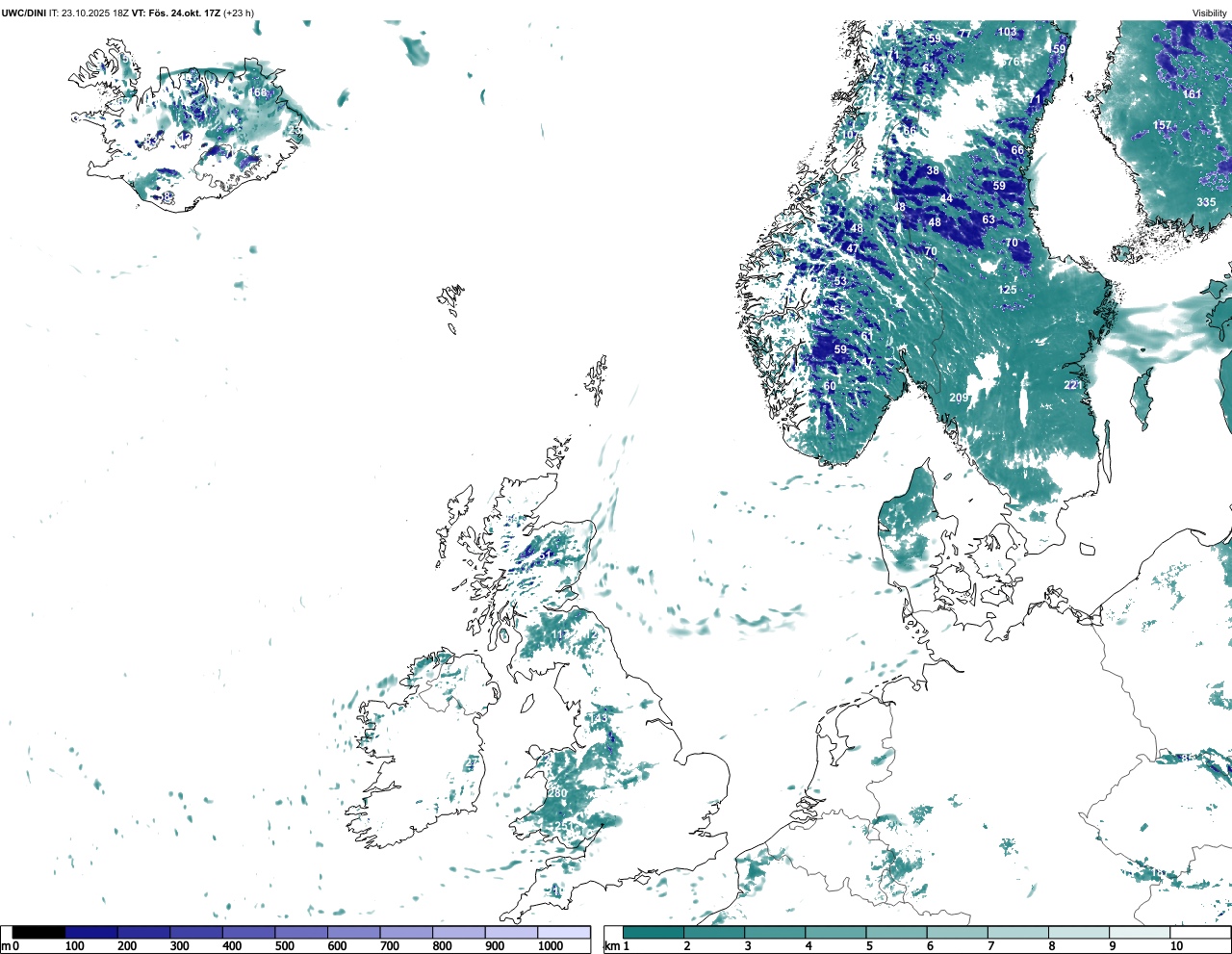
Task: Click the 'km 1' label on kilometer legend
Action: [616, 946]
